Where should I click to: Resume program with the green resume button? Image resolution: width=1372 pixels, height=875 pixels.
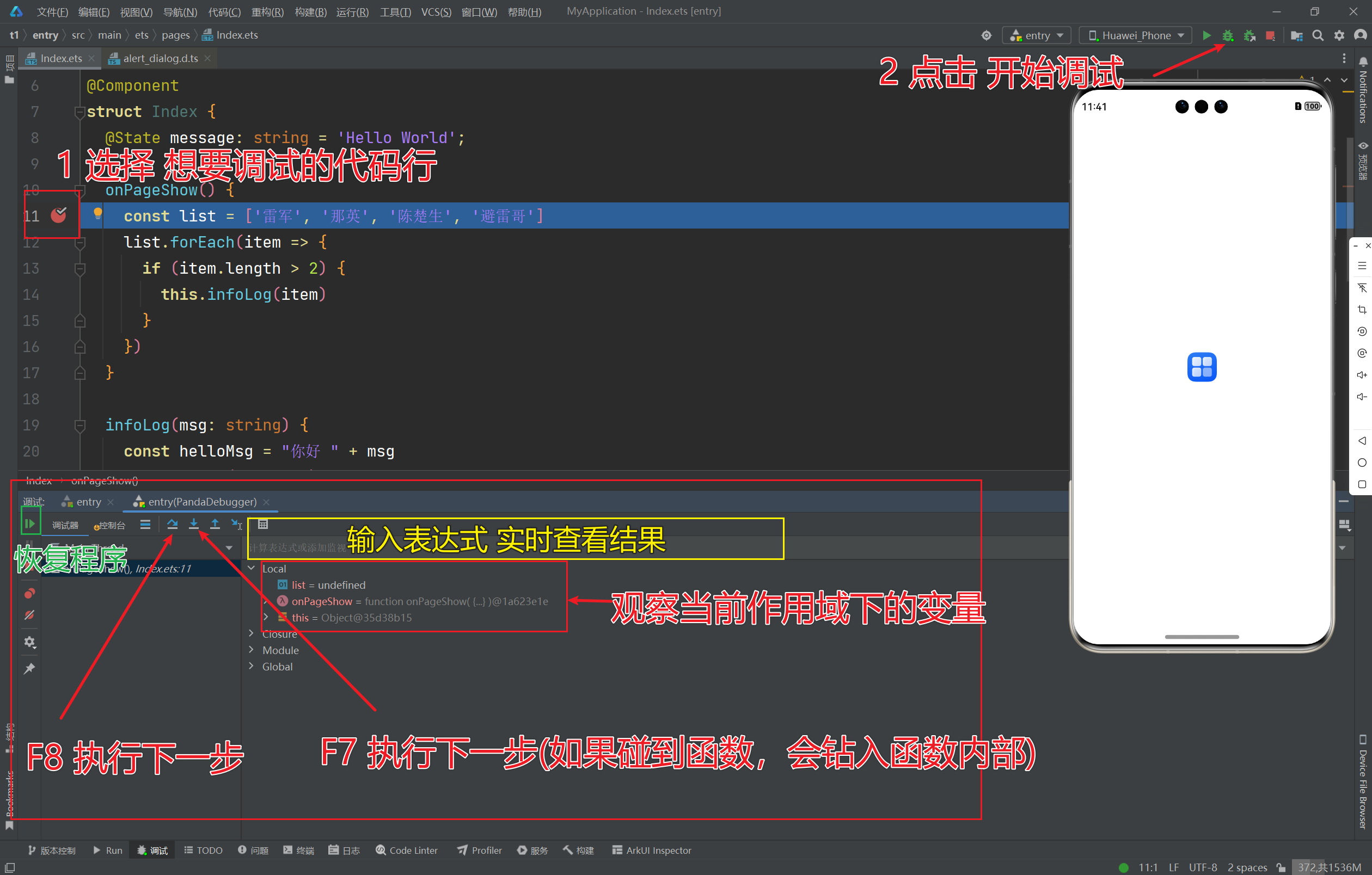pyautogui.click(x=29, y=522)
